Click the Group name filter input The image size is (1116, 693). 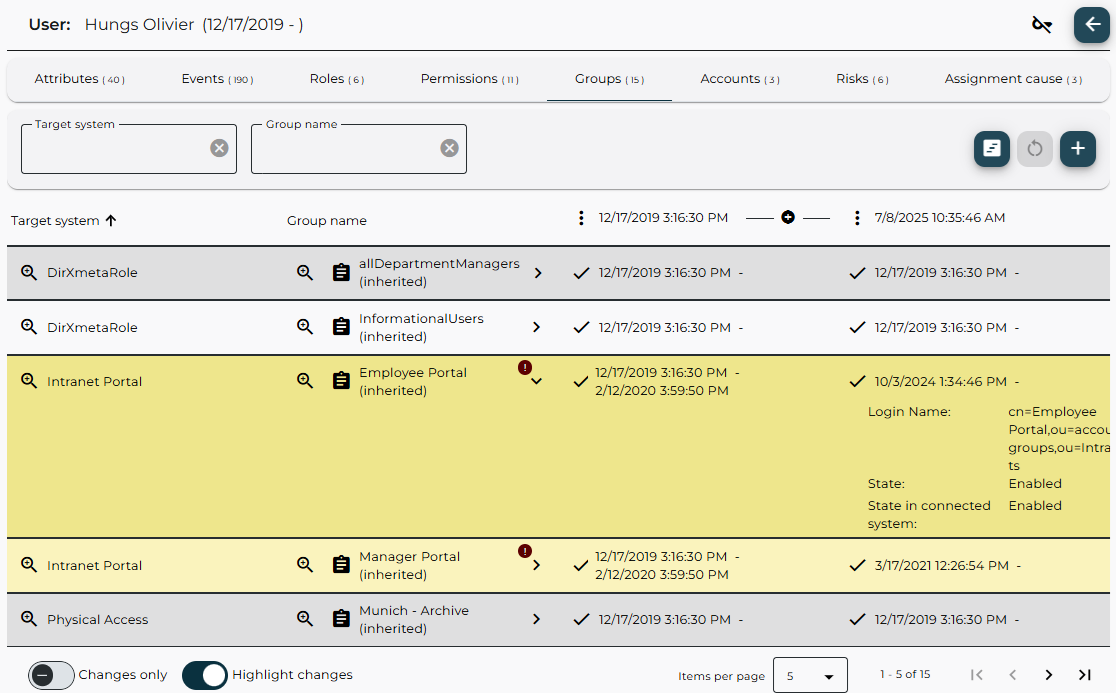pyautogui.click(x=343, y=149)
